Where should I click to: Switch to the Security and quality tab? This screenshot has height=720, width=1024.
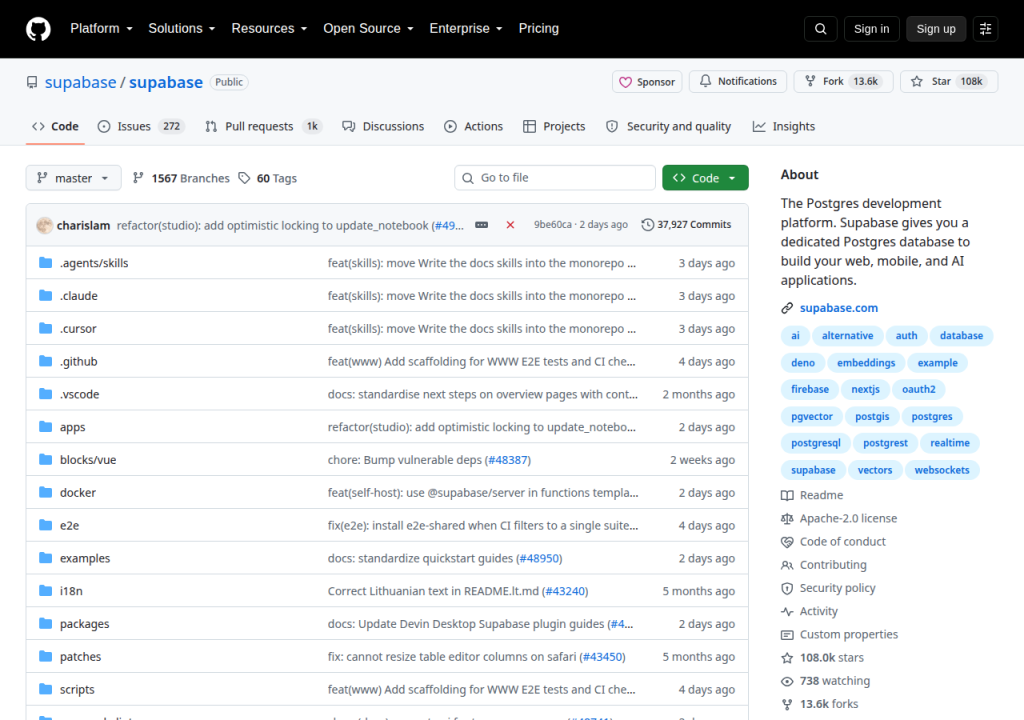point(669,127)
